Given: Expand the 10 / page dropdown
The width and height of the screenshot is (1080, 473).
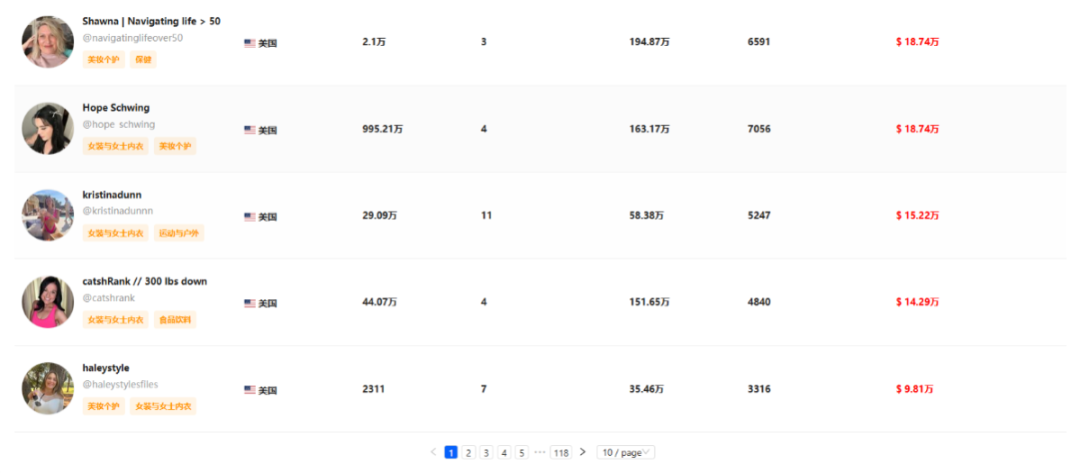Looking at the screenshot, I should click(625, 453).
